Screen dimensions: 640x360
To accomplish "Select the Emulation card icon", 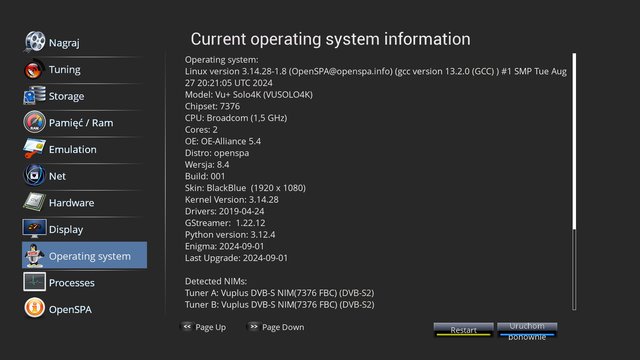I will [x=34, y=149].
